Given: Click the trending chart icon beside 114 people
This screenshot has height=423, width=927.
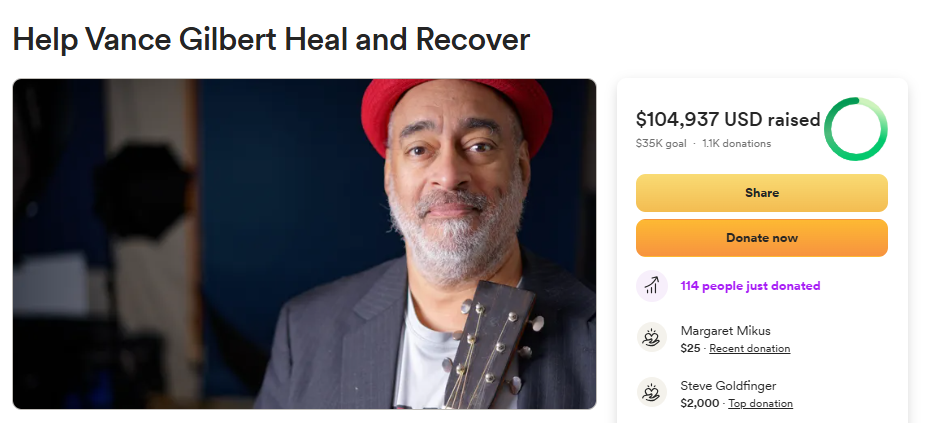Looking at the screenshot, I should click(652, 286).
